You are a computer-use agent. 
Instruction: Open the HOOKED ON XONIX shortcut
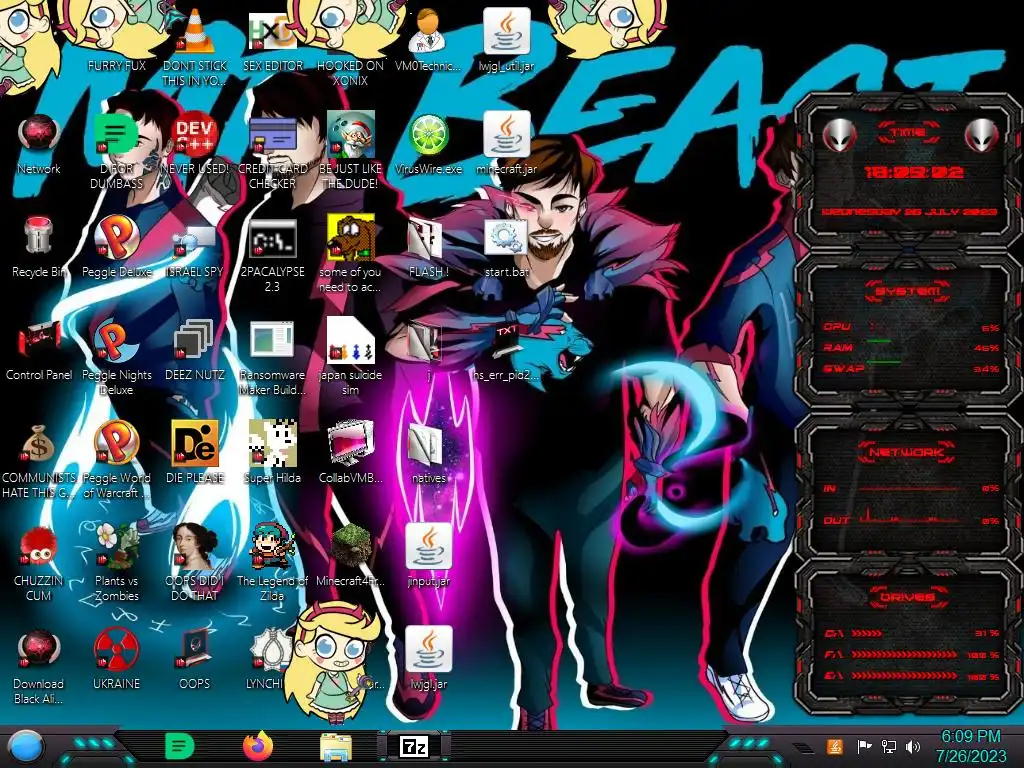(351, 31)
